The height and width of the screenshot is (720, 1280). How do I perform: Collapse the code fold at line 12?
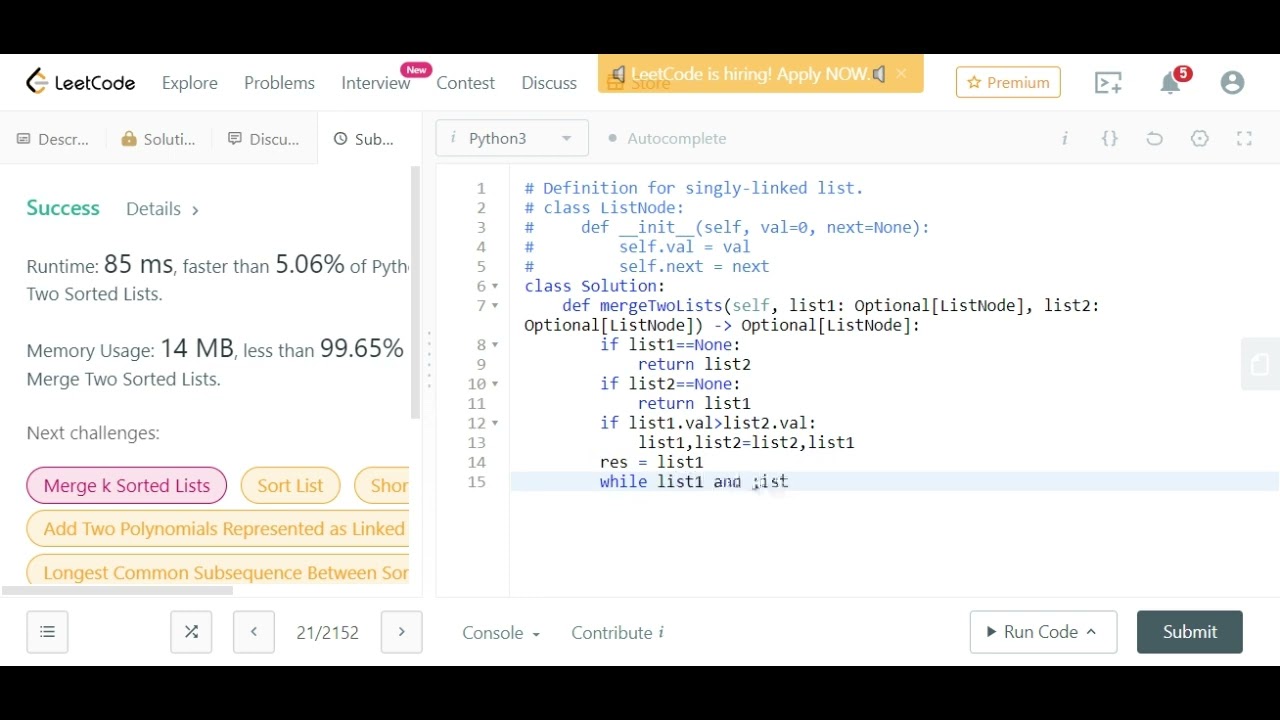click(495, 423)
